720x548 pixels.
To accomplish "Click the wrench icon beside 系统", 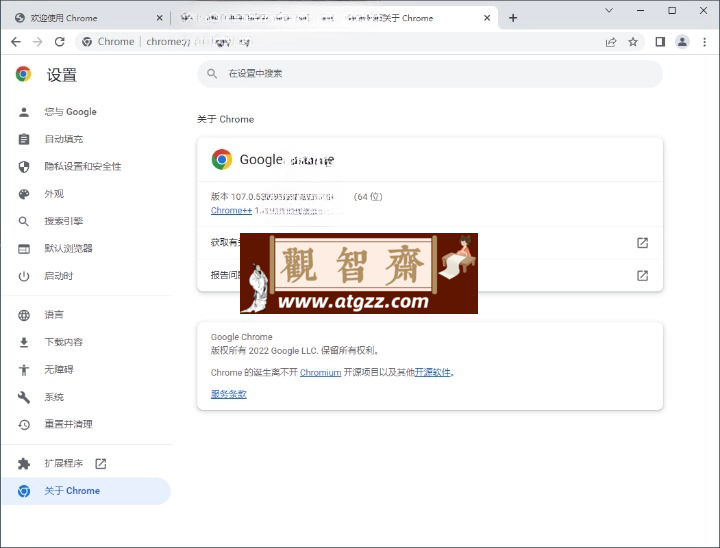I will (24, 397).
